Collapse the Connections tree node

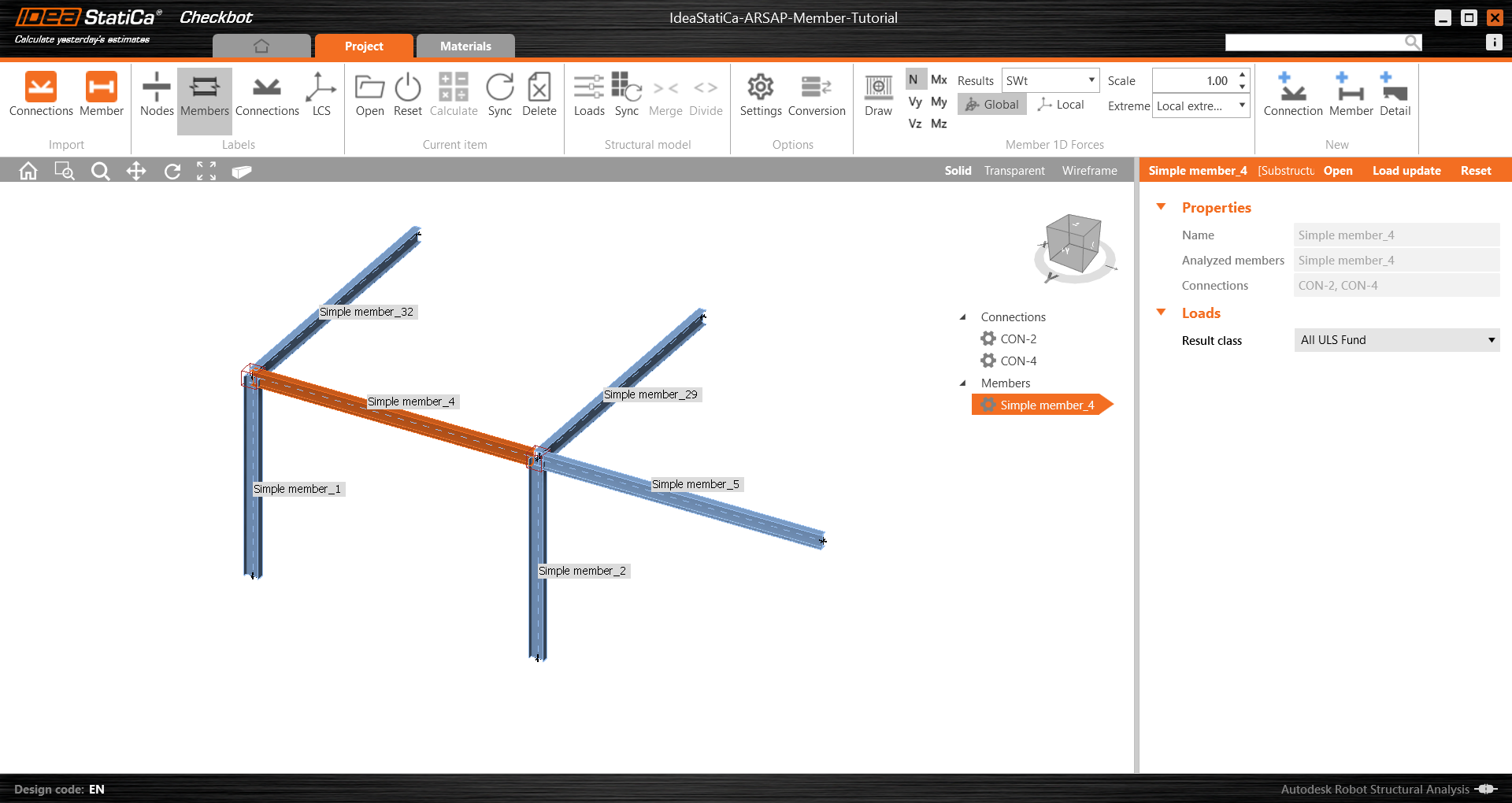tap(962, 316)
